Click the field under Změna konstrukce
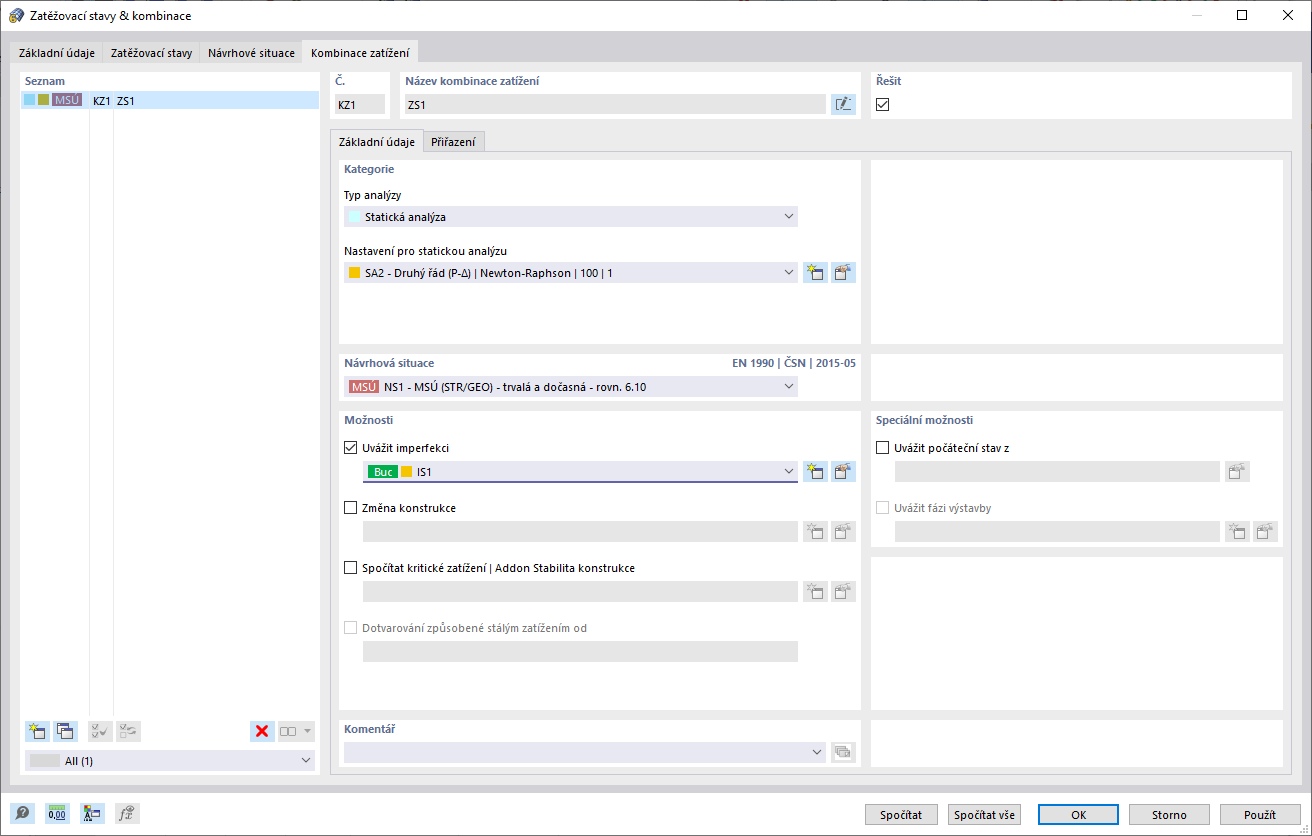 (580, 532)
